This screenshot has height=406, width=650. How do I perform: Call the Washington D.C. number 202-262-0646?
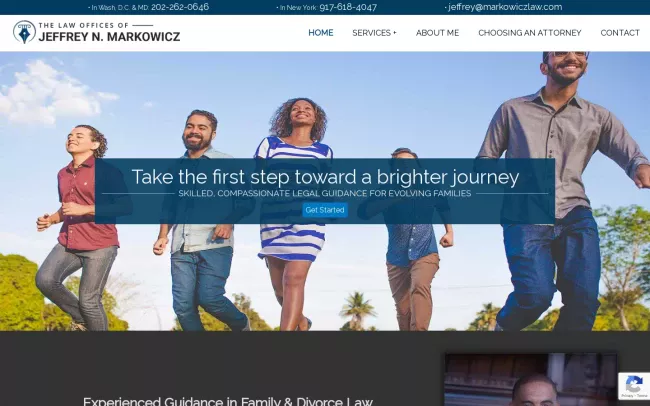(x=180, y=7)
